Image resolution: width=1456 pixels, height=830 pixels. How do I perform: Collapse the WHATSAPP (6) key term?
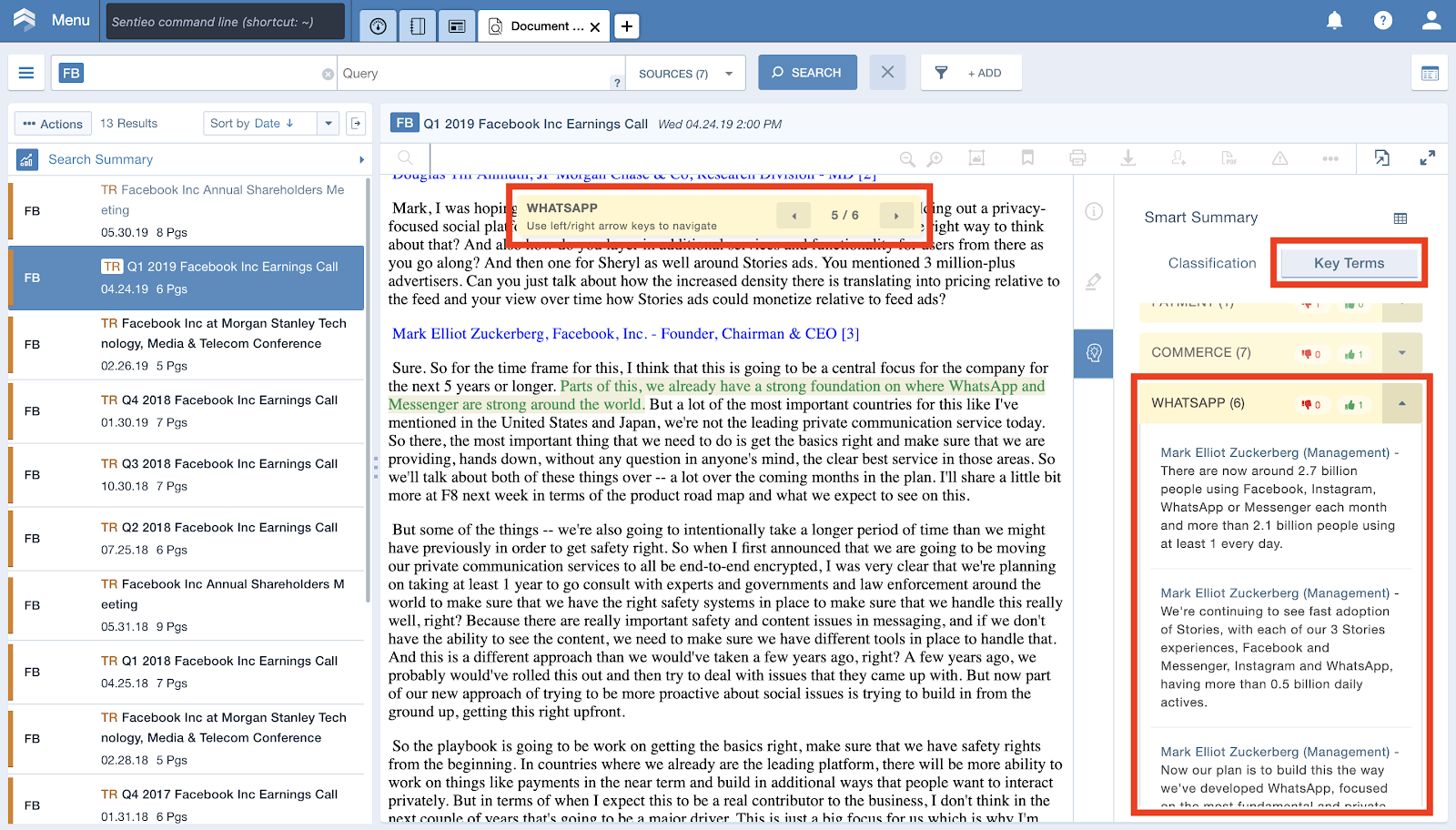[x=1401, y=403]
